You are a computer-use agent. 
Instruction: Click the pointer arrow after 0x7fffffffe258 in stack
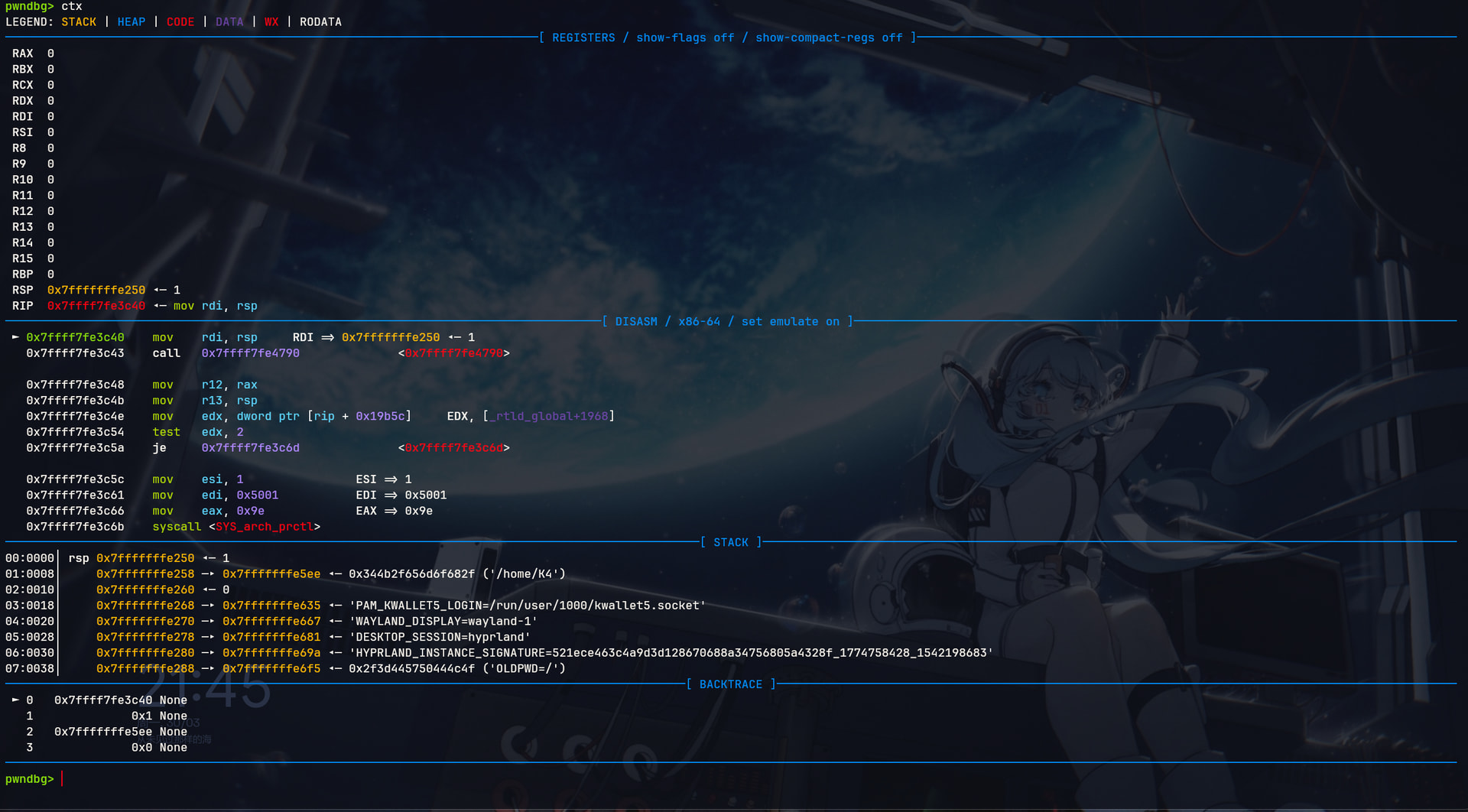[208, 574]
